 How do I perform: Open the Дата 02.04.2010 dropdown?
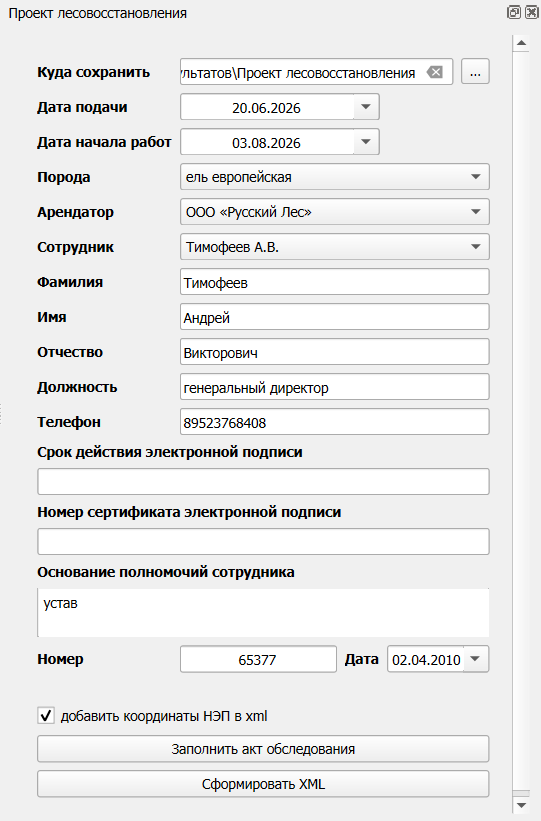476,659
